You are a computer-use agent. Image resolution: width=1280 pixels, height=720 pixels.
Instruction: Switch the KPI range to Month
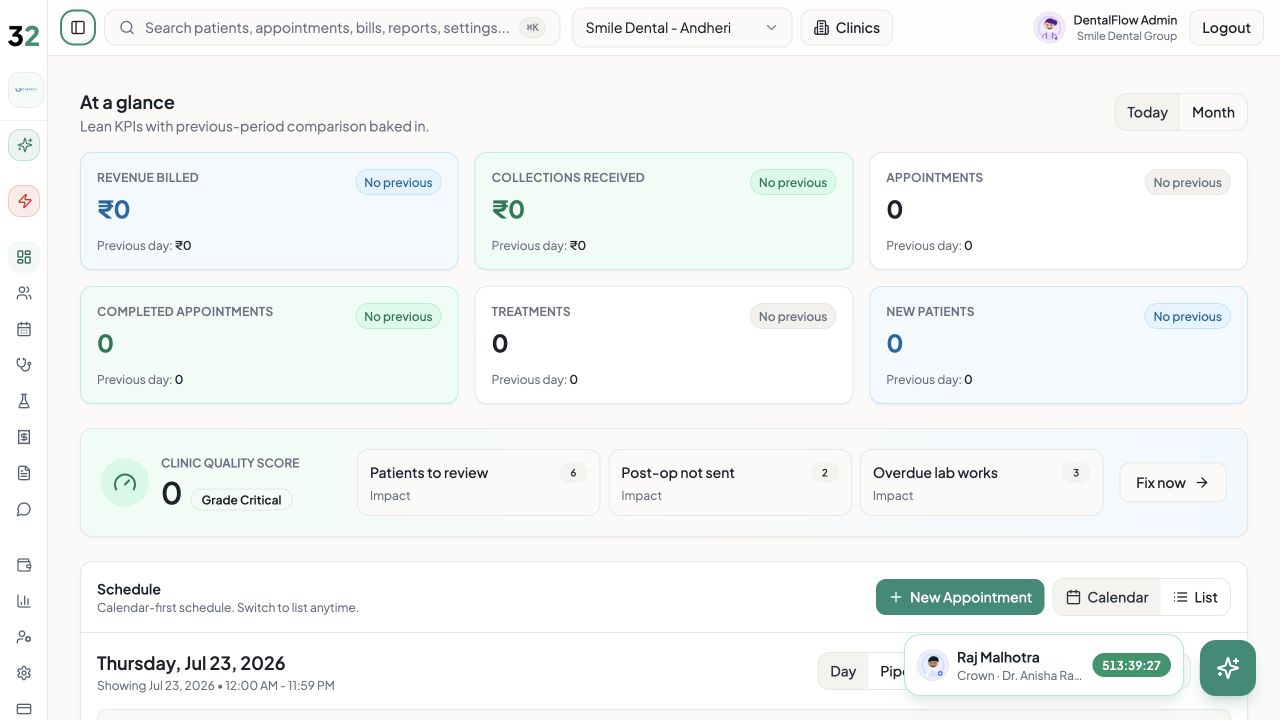(1213, 112)
